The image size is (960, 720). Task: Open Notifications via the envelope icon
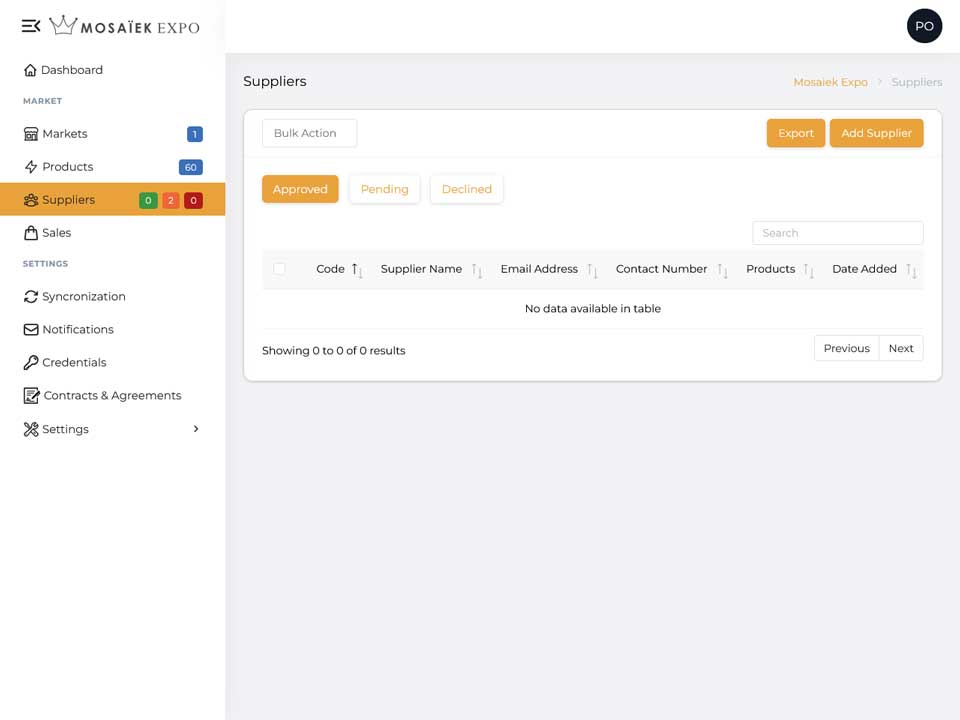click(x=31, y=329)
